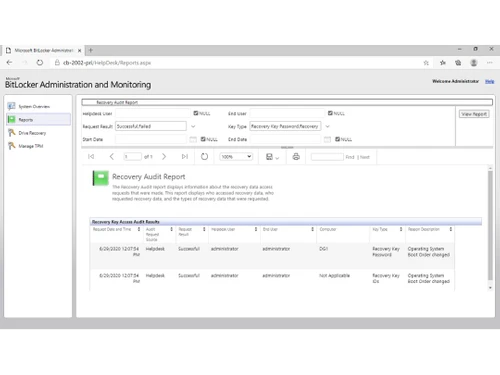
Task: Print the report
Action: [296, 157]
